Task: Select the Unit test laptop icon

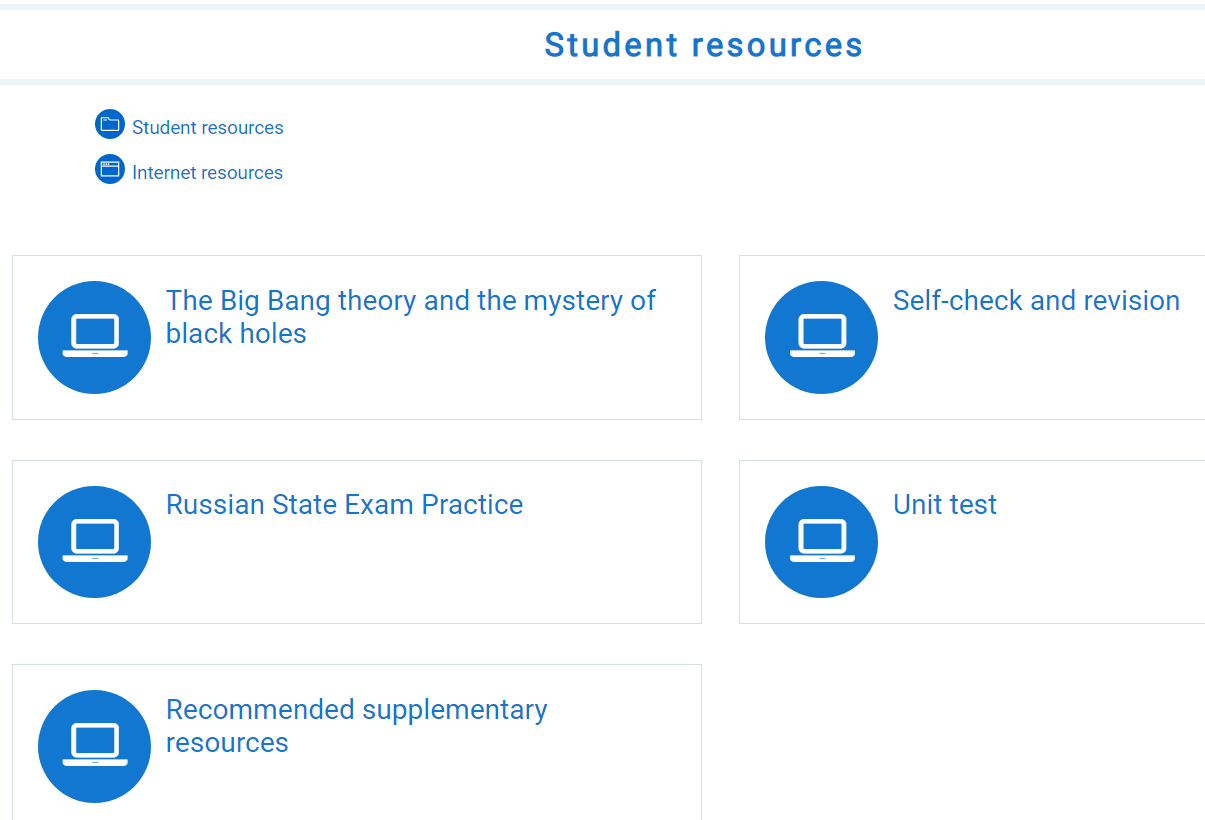Action: [821, 542]
